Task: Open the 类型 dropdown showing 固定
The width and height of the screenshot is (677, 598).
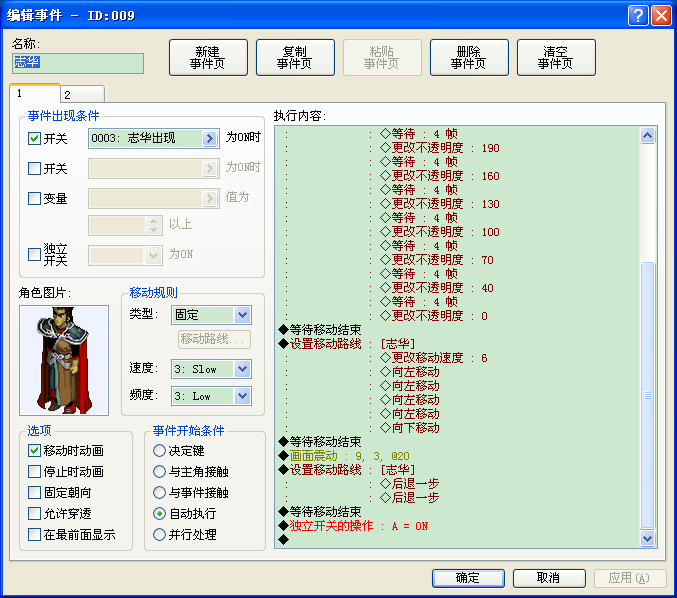Action: point(211,315)
